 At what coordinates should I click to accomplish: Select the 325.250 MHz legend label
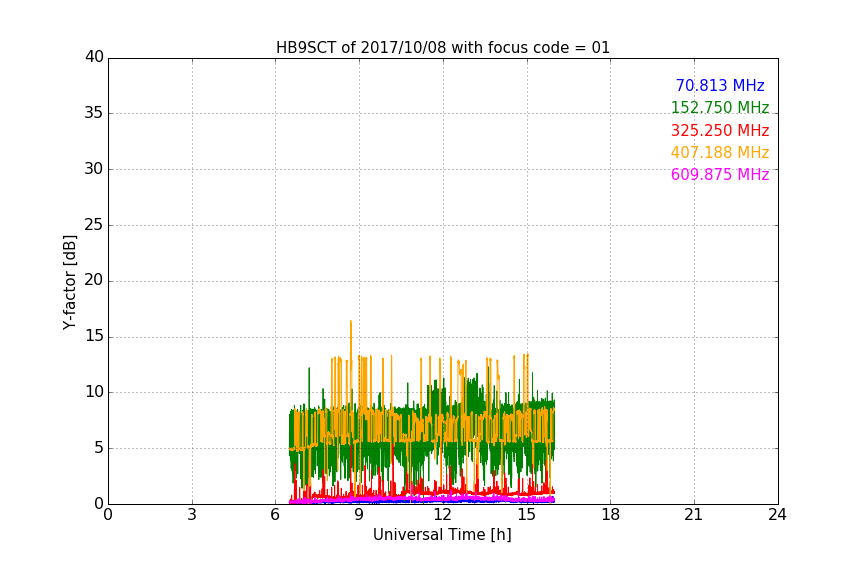click(x=720, y=131)
